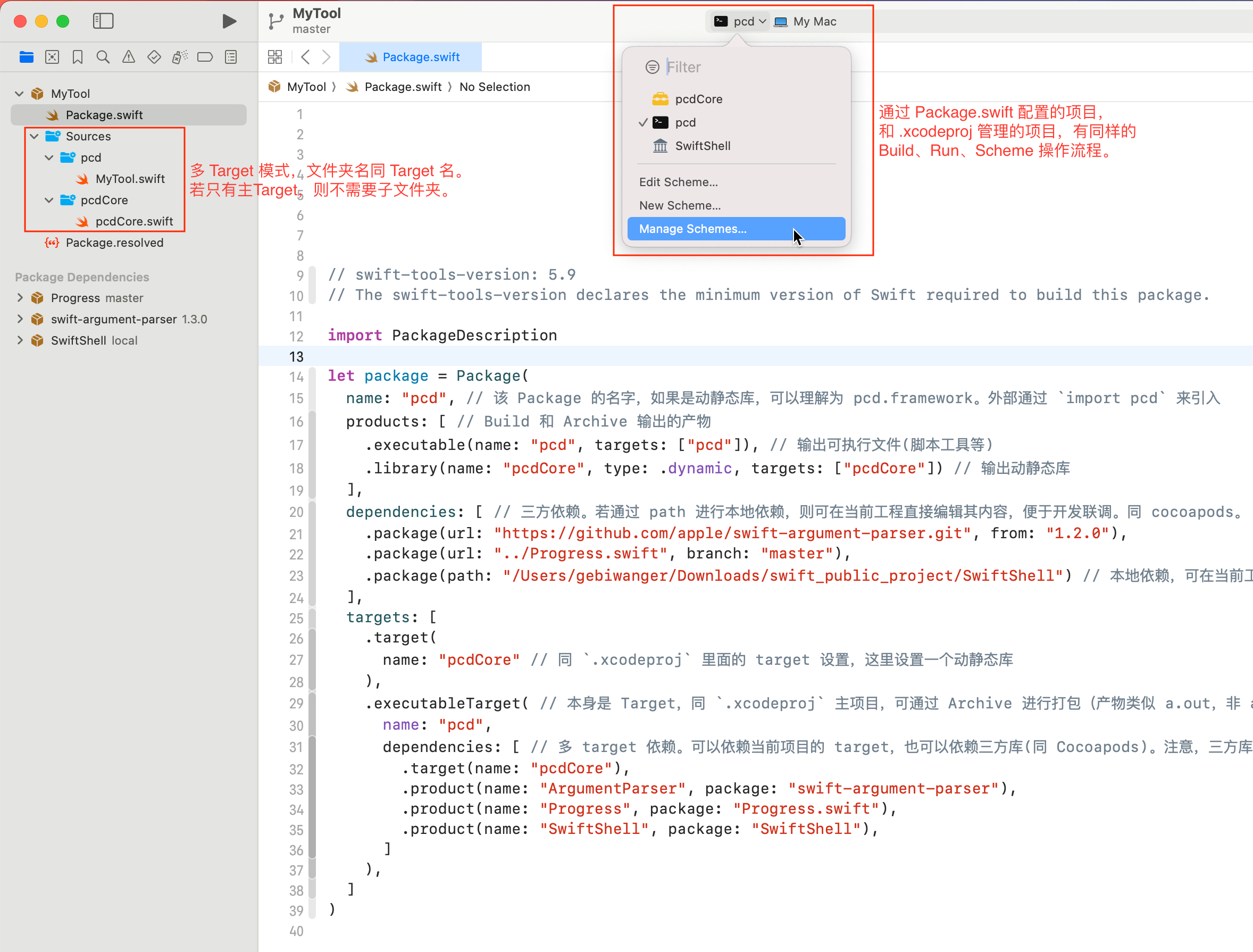Image resolution: width=1253 pixels, height=952 pixels.
Task: Select Package.resolved file
Action: [x=114, y=243]
